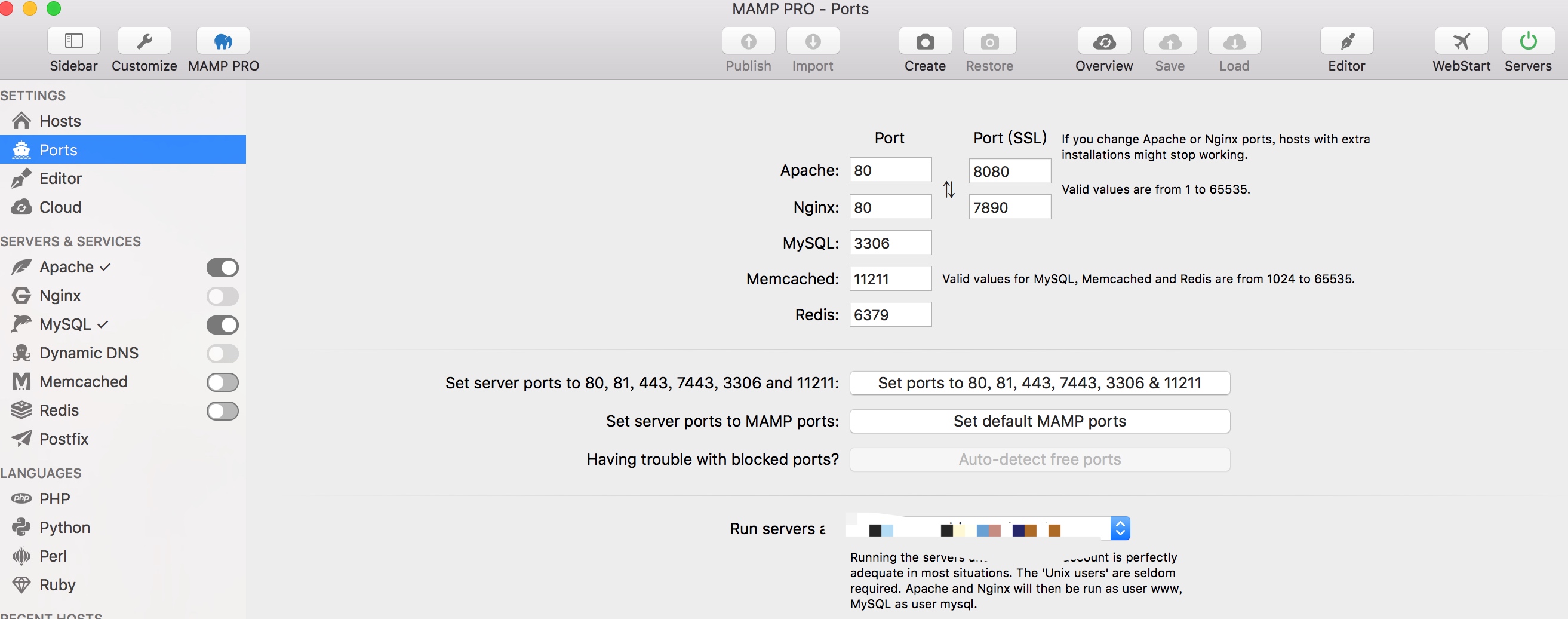Open Python language icon
1568x619 pixels.
point(21,527)
